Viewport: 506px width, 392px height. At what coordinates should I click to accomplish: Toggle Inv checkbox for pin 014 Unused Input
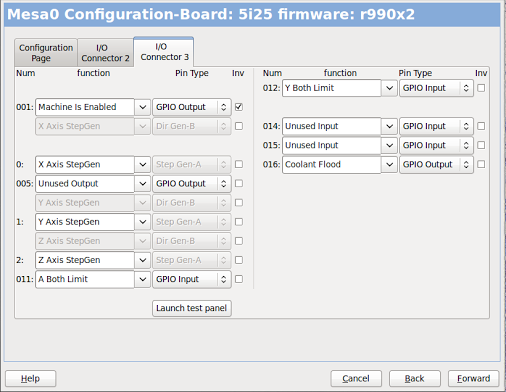click(x=481, y=126)
